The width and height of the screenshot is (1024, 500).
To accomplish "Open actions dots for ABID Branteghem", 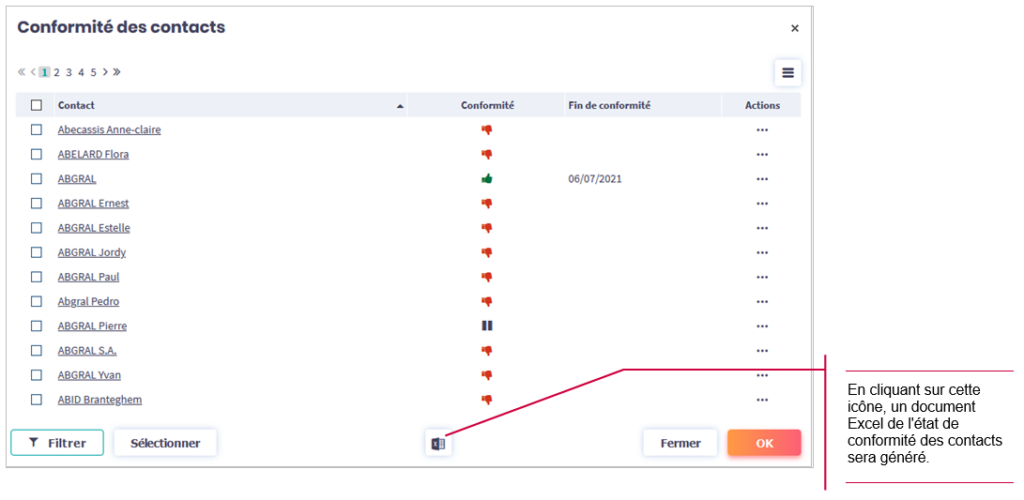I will coord(762,400).
